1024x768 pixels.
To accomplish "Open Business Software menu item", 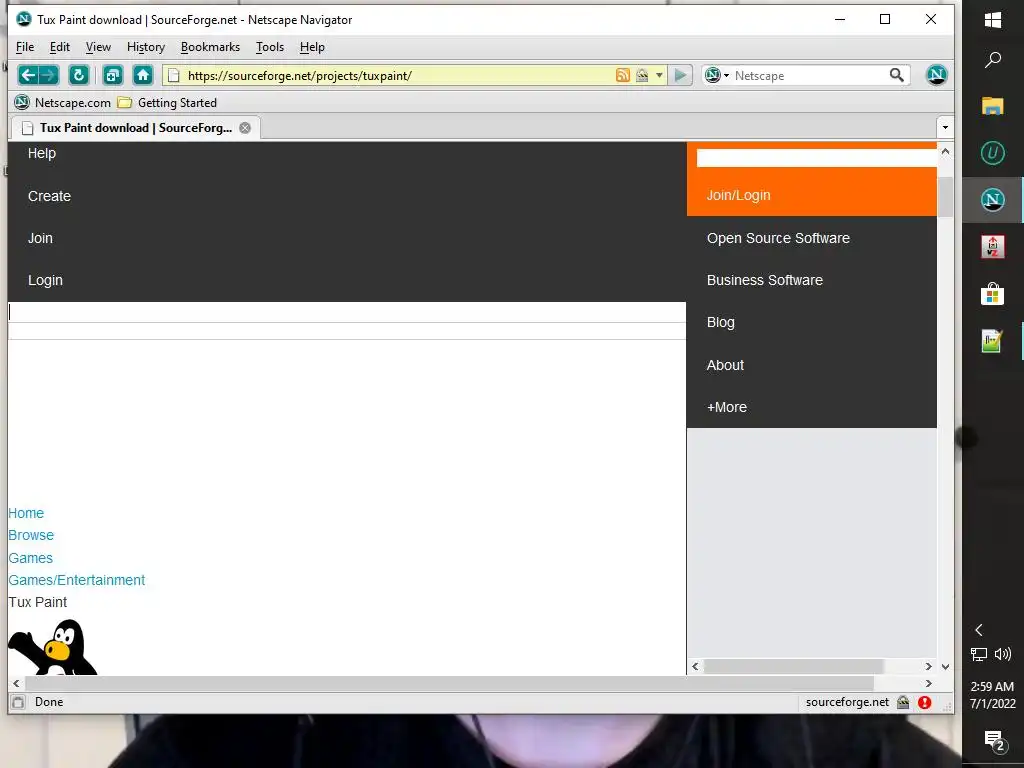I will pos(765,280).
